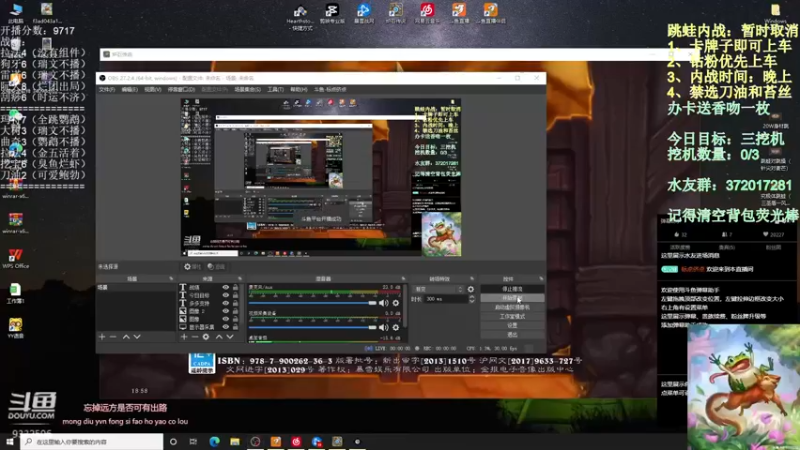
Task: Open settings gear for second mixer channel
Action: point(395,328)
